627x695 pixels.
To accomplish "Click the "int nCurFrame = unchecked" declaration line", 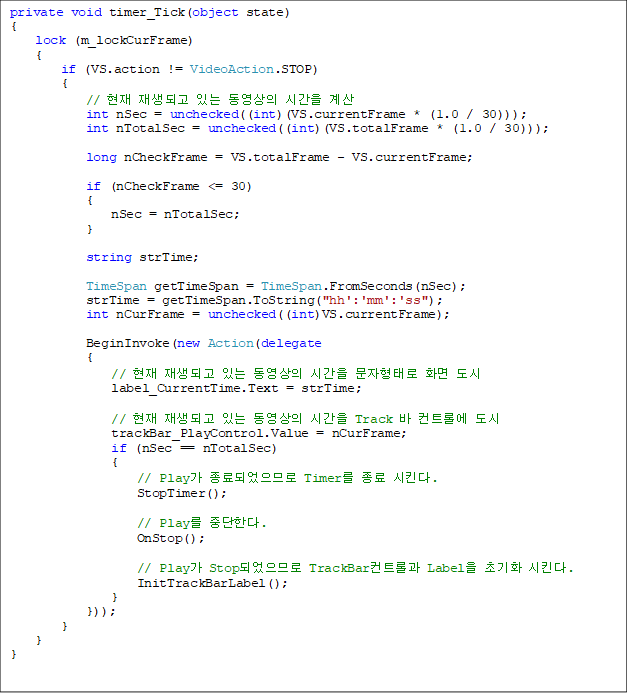I will 268,315.
